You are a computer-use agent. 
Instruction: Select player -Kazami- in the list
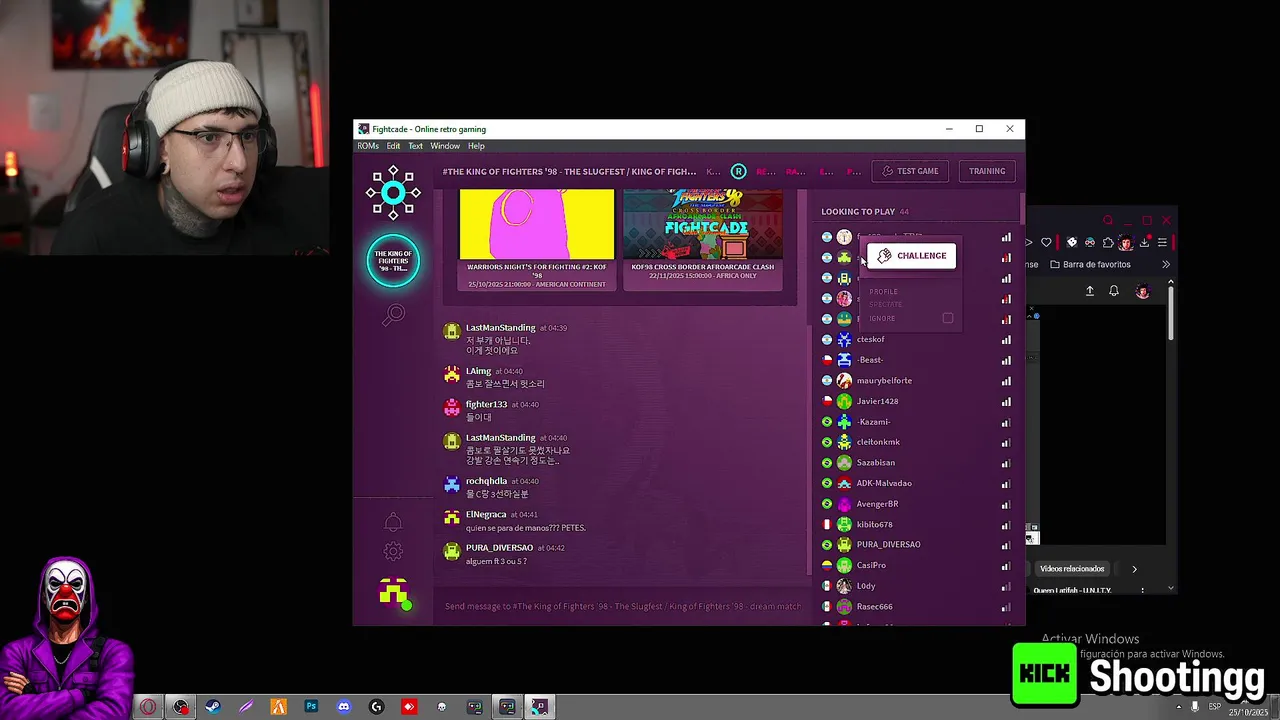873,422
